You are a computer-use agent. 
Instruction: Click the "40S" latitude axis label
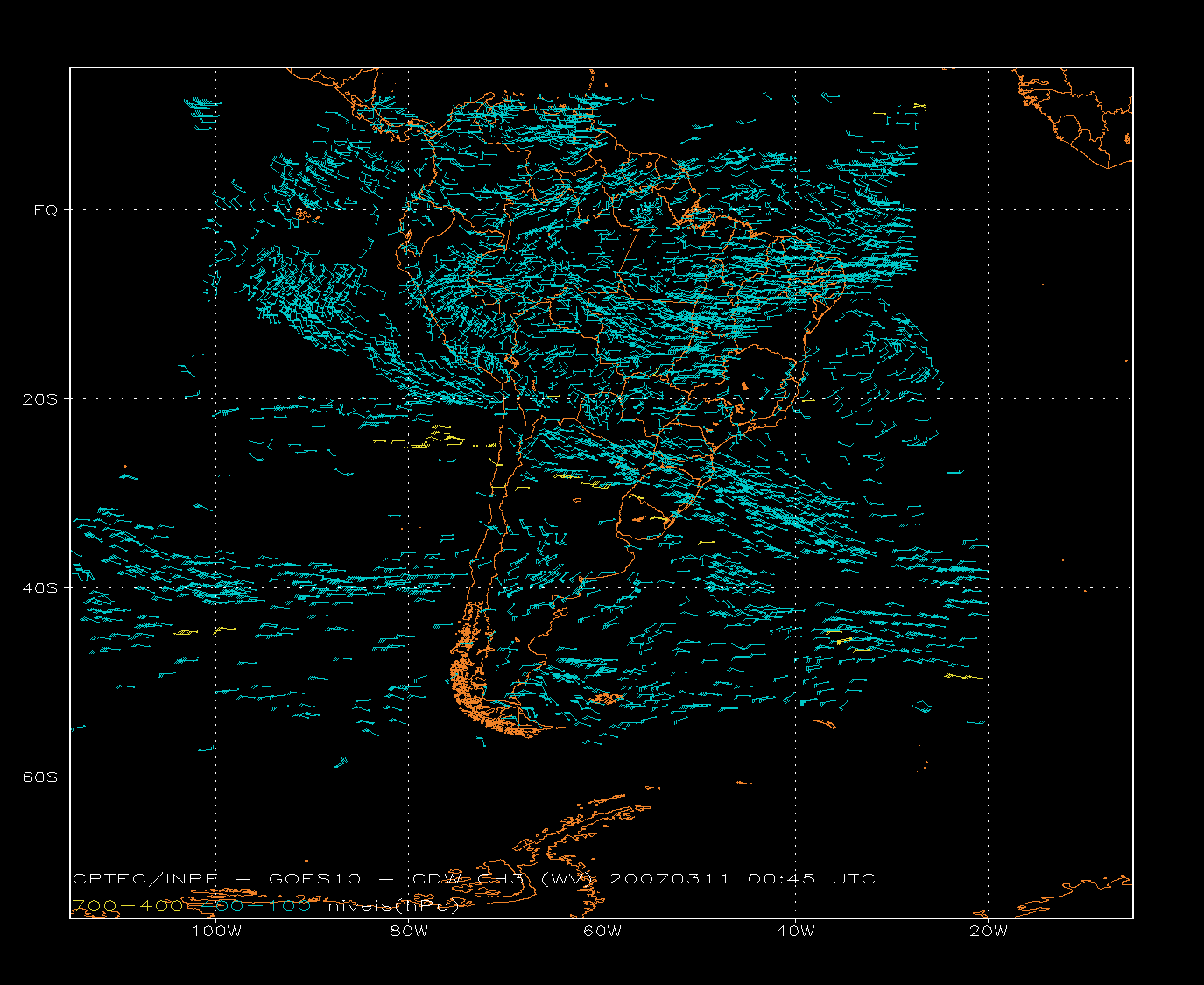click(x=39, y=588)
